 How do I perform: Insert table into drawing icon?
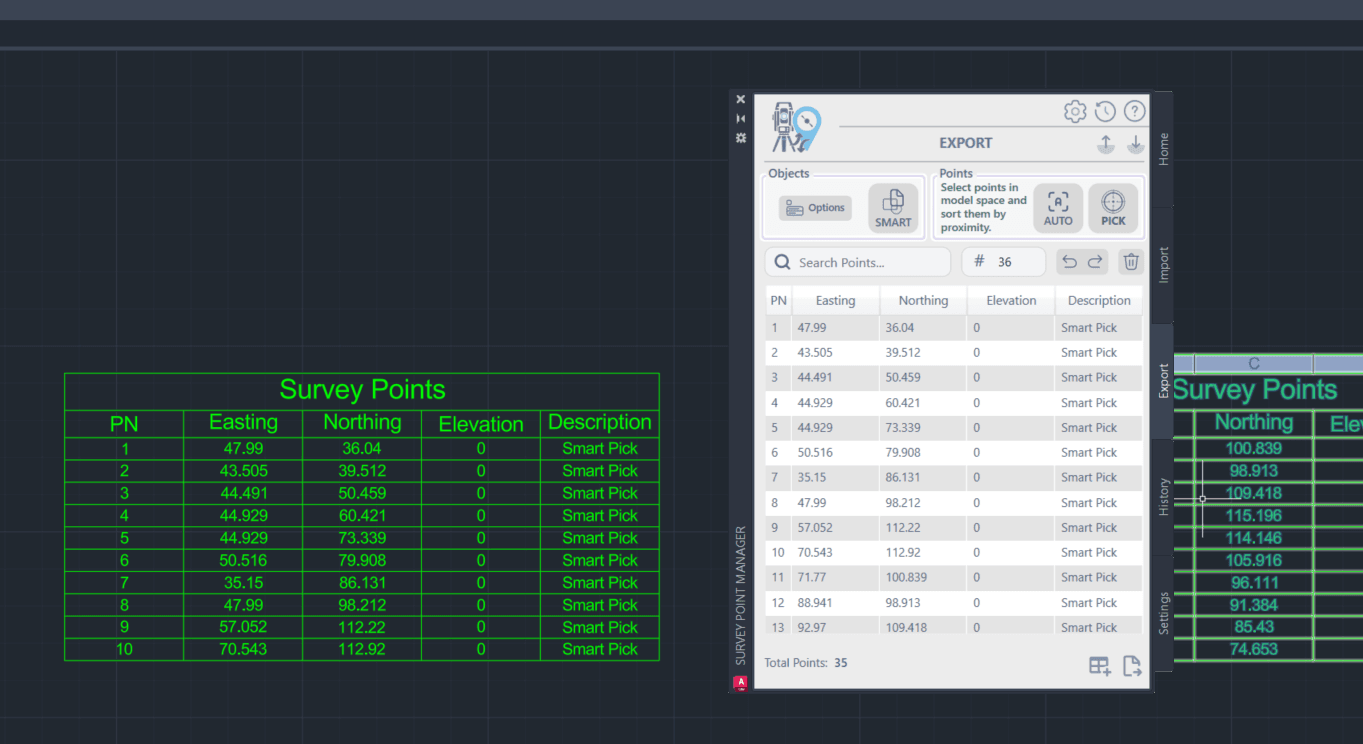point(1100,666)
